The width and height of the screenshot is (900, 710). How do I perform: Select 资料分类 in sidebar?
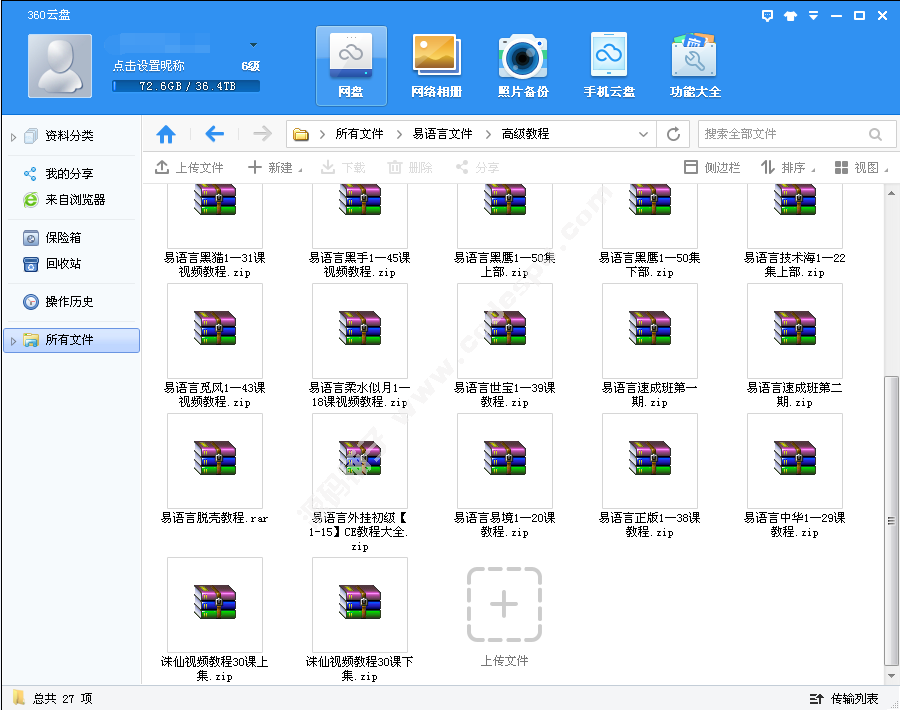[x=69, y=136]
